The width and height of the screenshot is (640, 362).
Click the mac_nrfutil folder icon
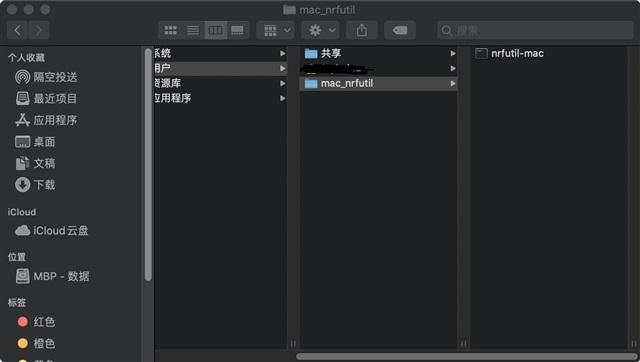[311, 83]
